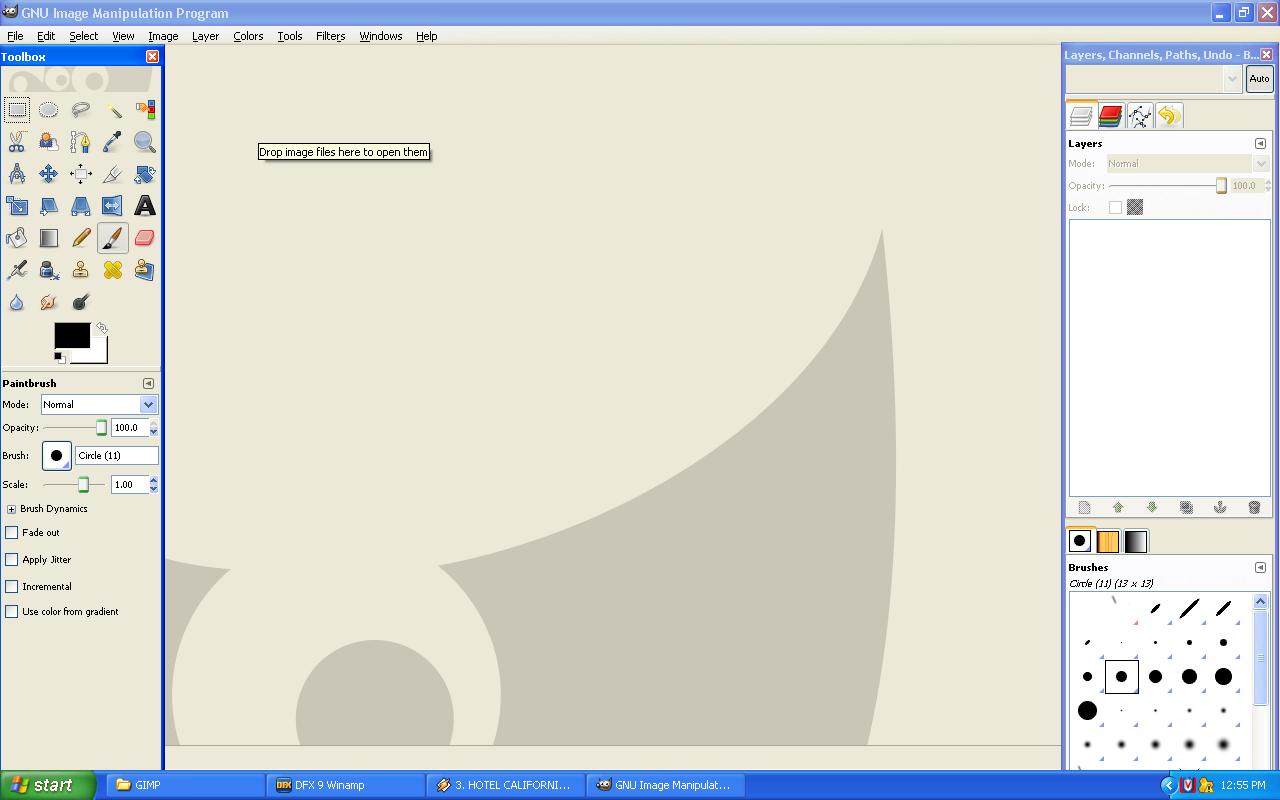Open the Paintbrush tool options menu arrow
The image size is (1280, 800).
148,383
